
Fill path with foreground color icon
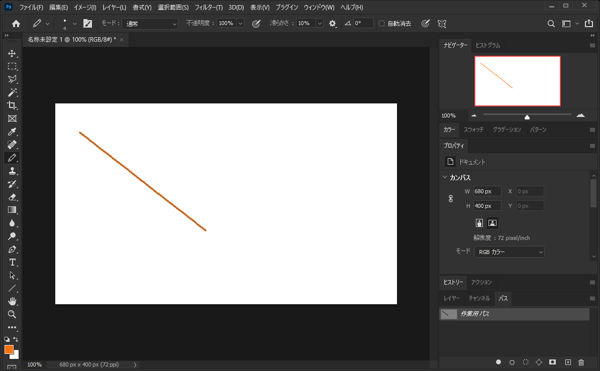[x=498, y=362]
